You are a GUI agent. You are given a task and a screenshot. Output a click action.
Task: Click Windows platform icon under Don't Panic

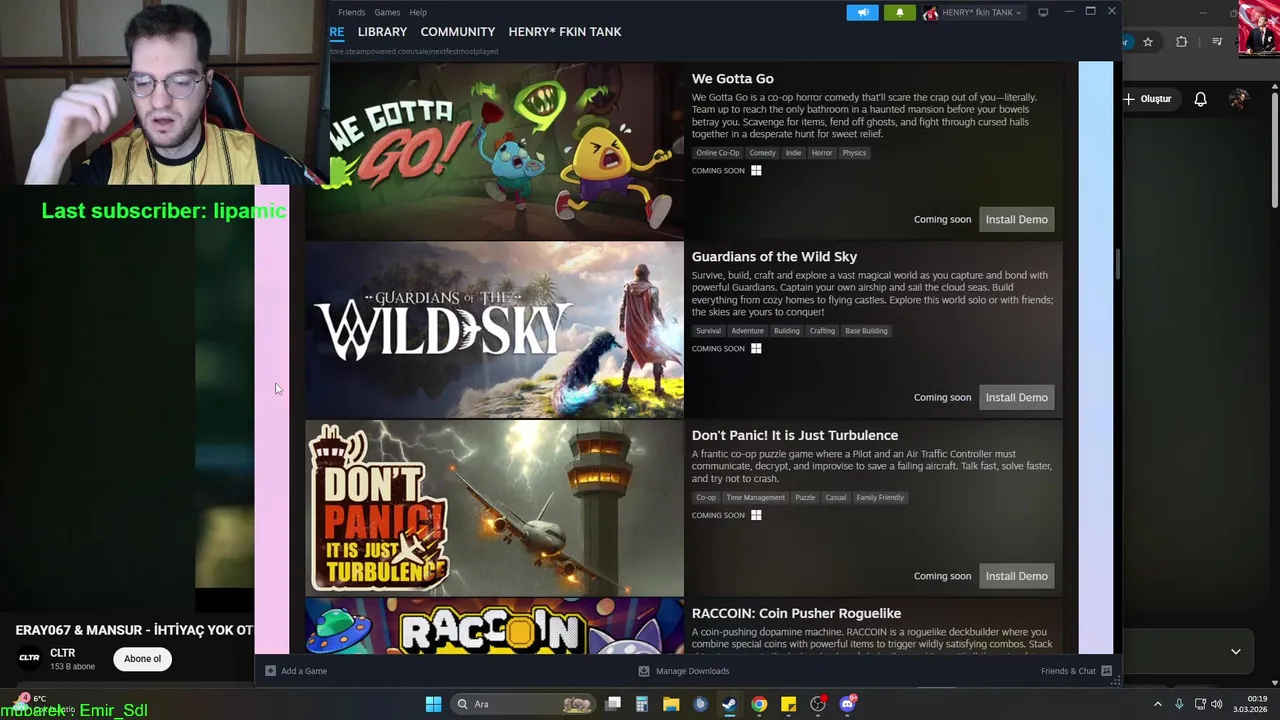click(x=756, y=515)
